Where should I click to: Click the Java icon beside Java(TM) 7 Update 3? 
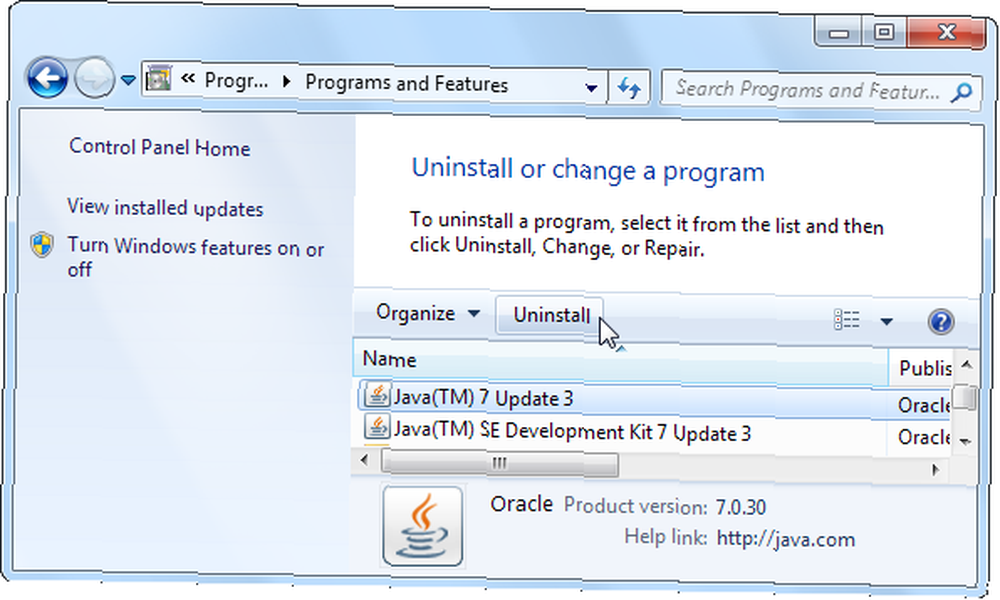(377, 395)
